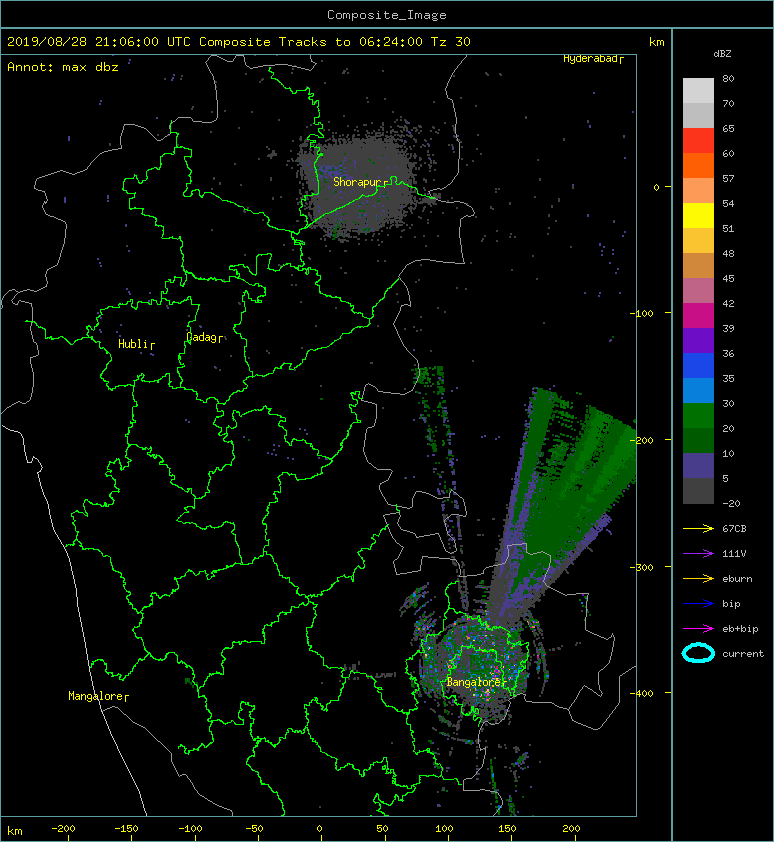Screen dimensions: 774x842
Task: Click the 'Tracks to 06:24:00' header text
Action: [x=351, y=42]
